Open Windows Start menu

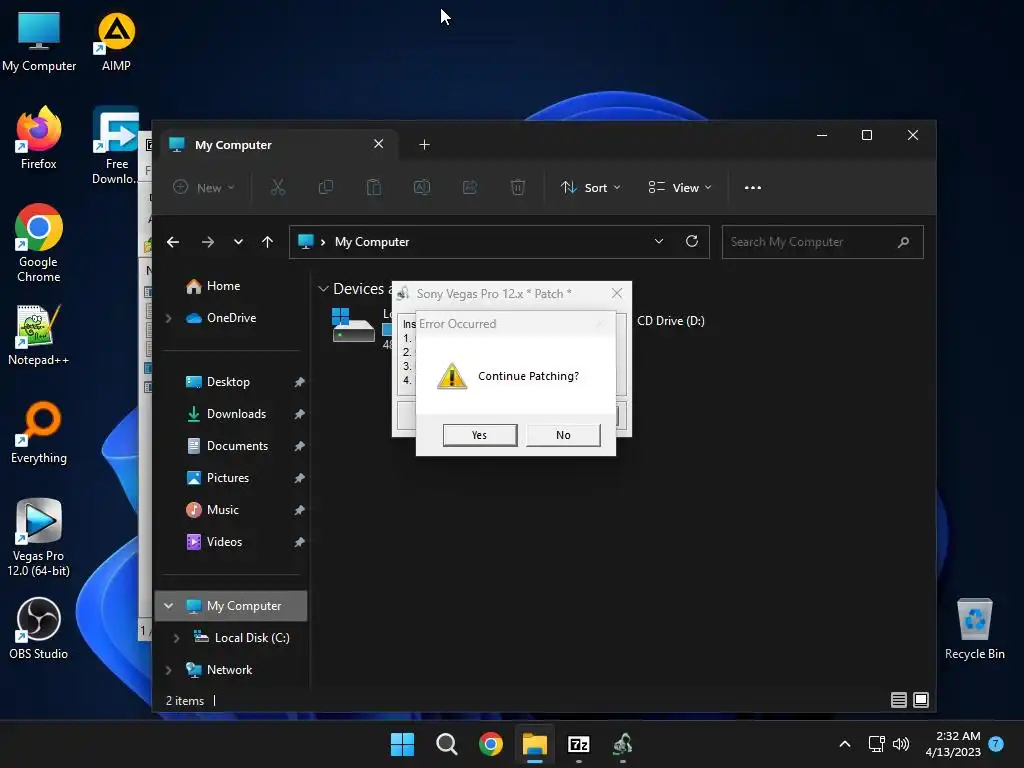point(402,744)
